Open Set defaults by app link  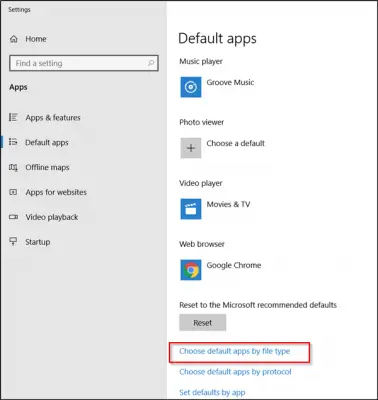(x=212, y=392)
